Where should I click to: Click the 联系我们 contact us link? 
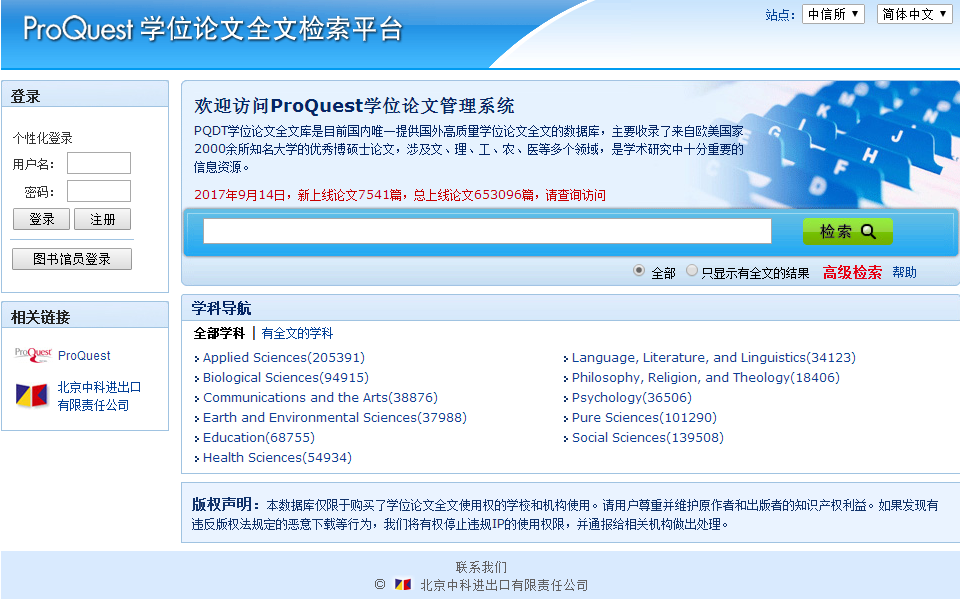481,567
